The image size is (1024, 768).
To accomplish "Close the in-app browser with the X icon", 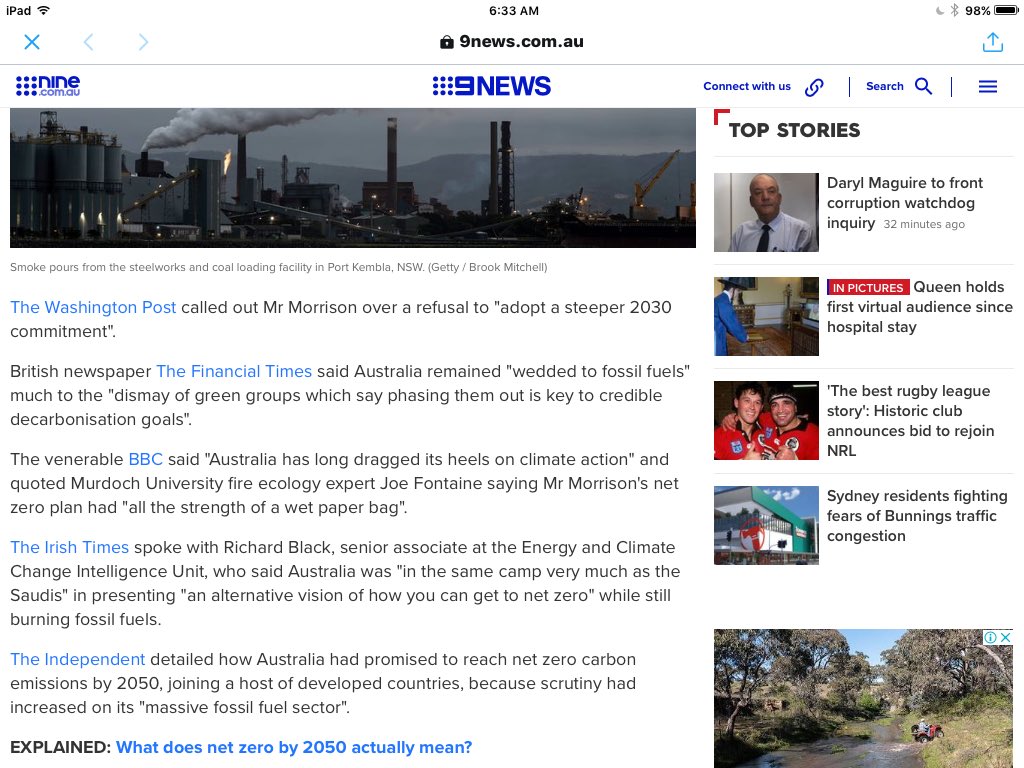I will (x=32, y=42).
